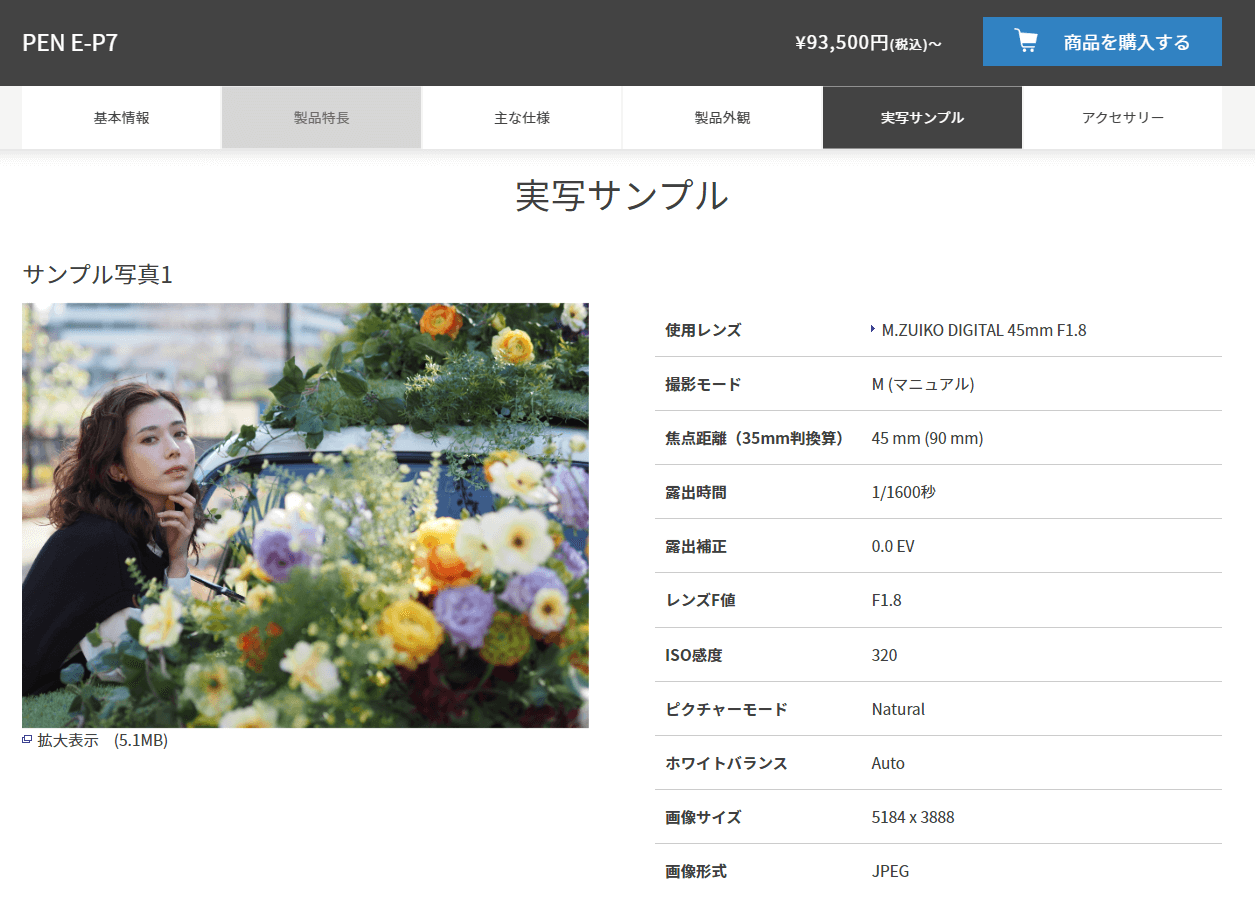
Task: Click the M (マニュアル) value
Action: point(923,384)
